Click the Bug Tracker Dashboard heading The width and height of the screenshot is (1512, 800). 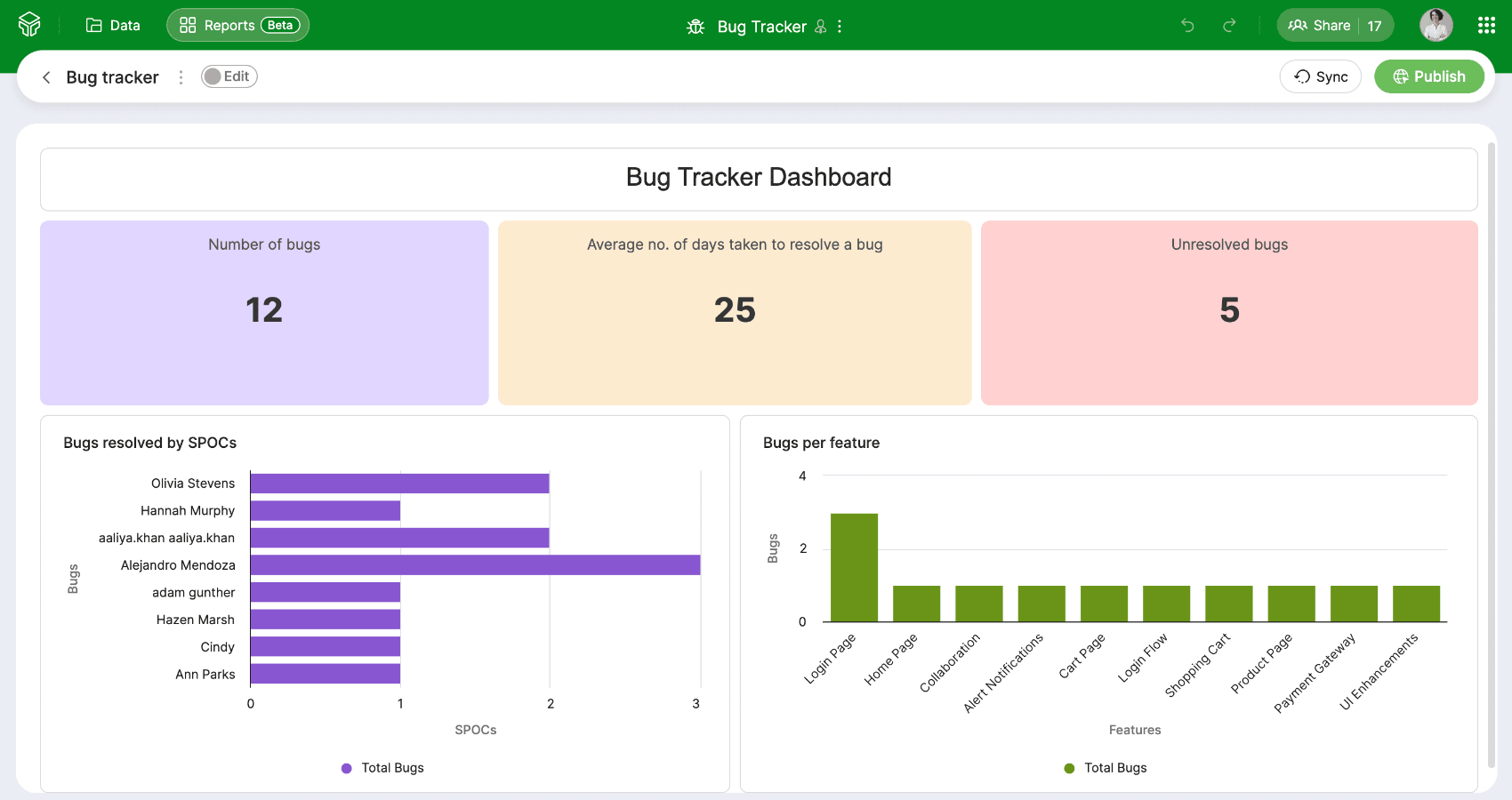coord(759,177)
